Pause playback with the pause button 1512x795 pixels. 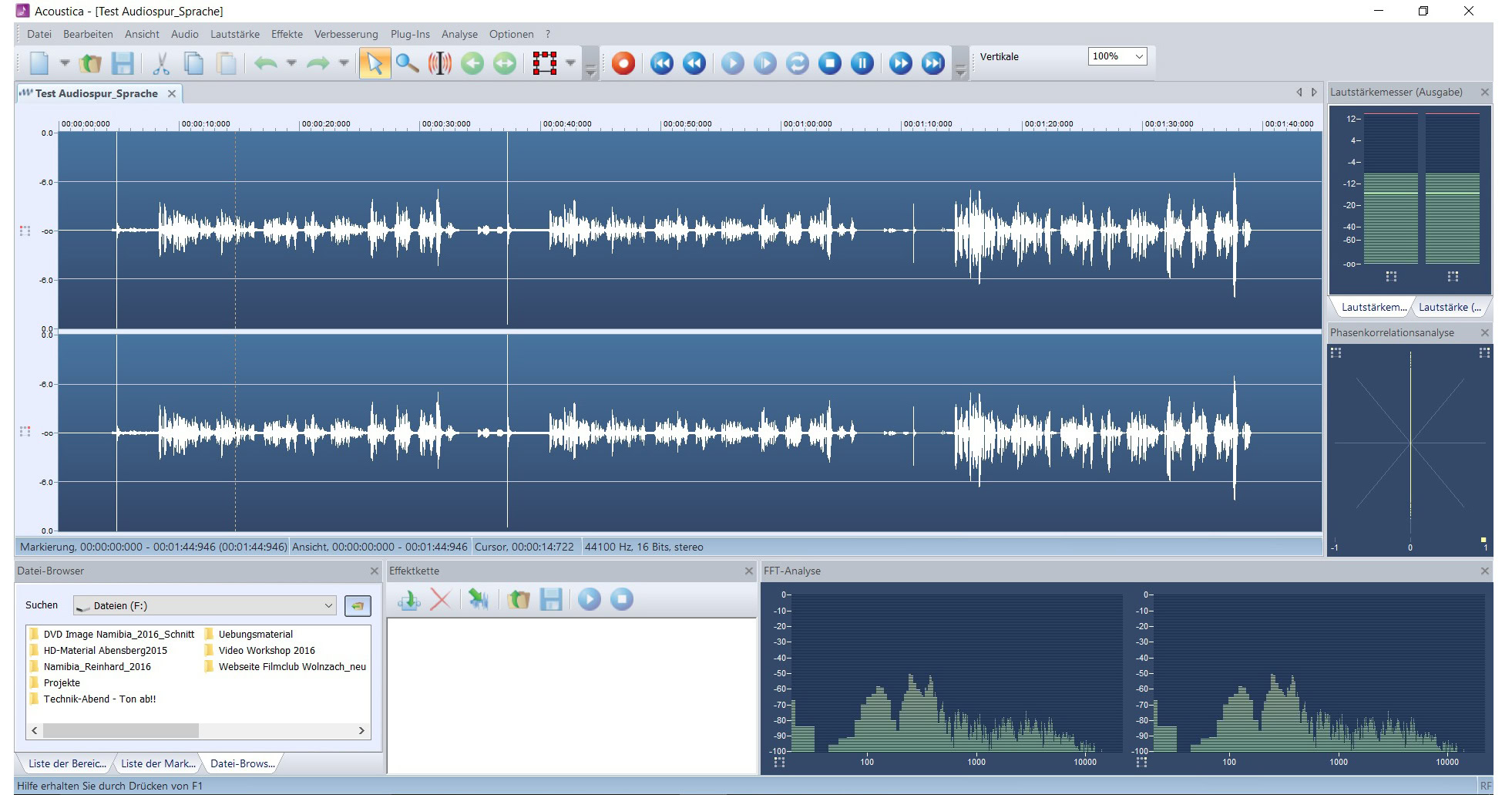[862, 63]
